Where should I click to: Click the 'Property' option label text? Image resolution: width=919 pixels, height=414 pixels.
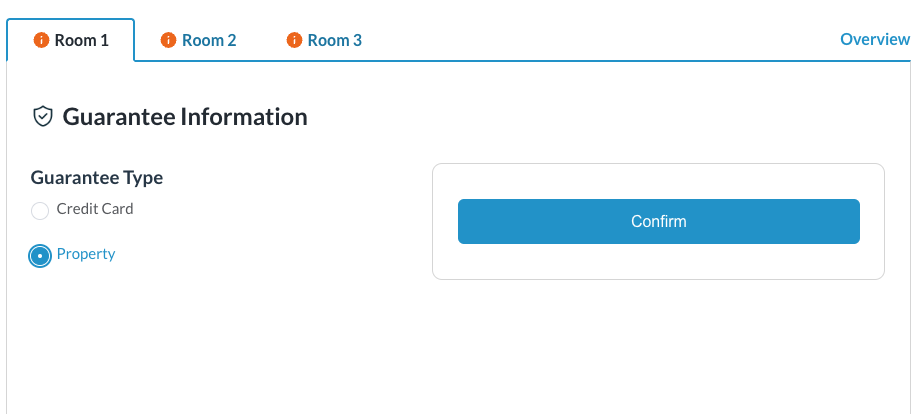pyautogui.click(x=86, y=254)
